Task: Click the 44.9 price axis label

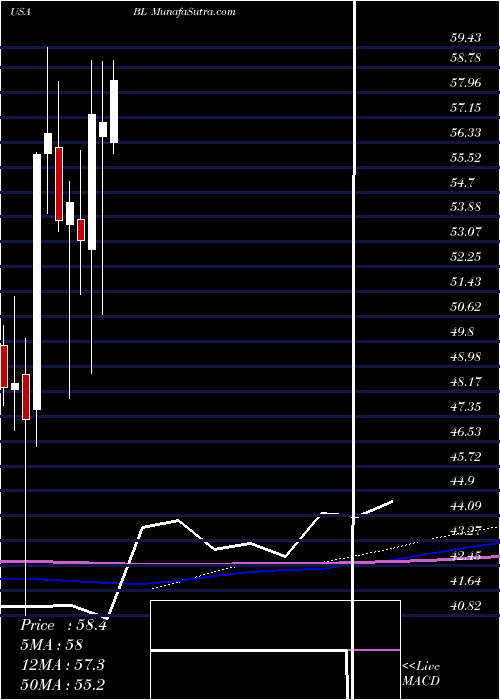Action: click(x=463, y=481)
